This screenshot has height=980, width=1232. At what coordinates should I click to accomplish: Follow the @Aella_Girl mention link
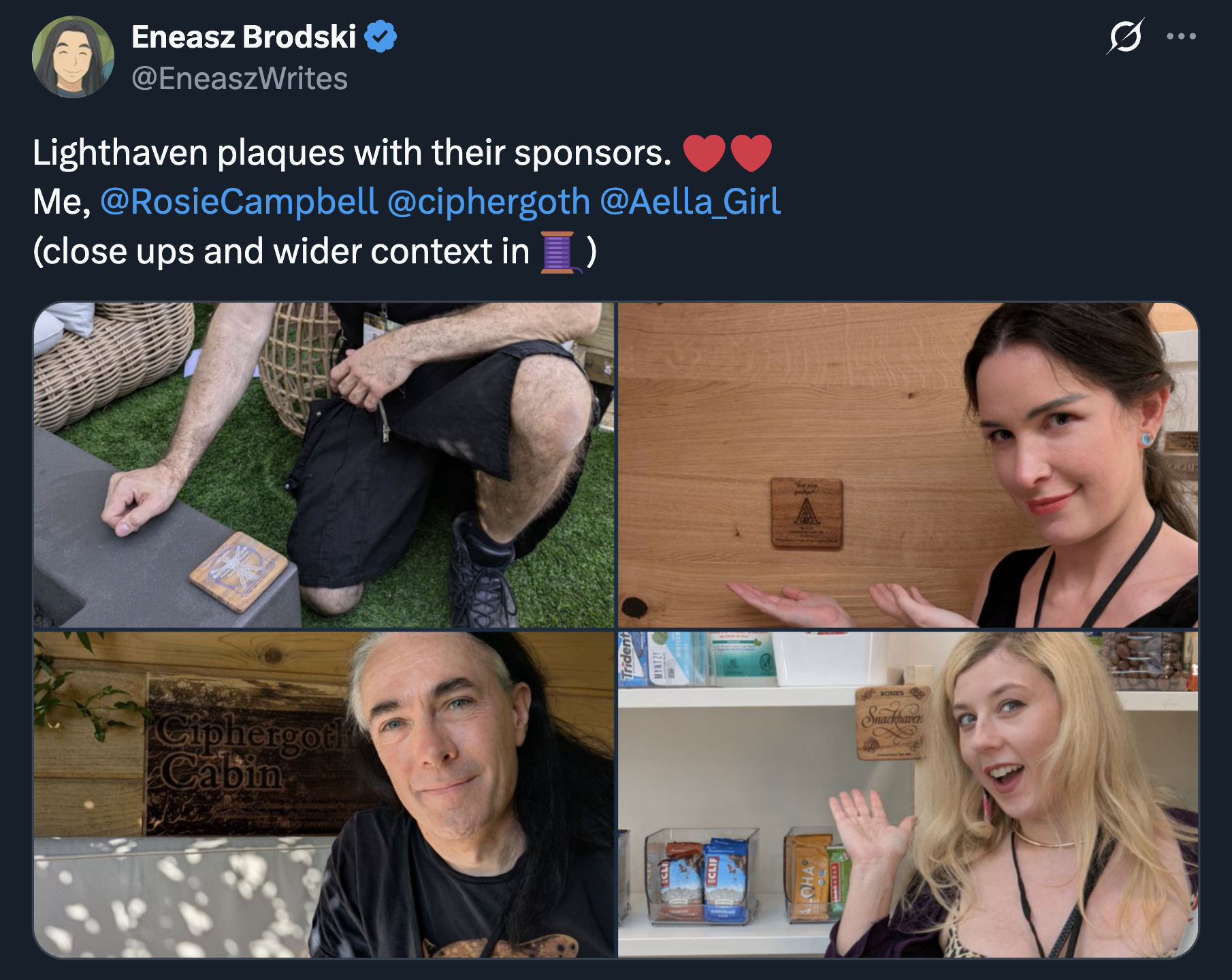click(690, 201)
